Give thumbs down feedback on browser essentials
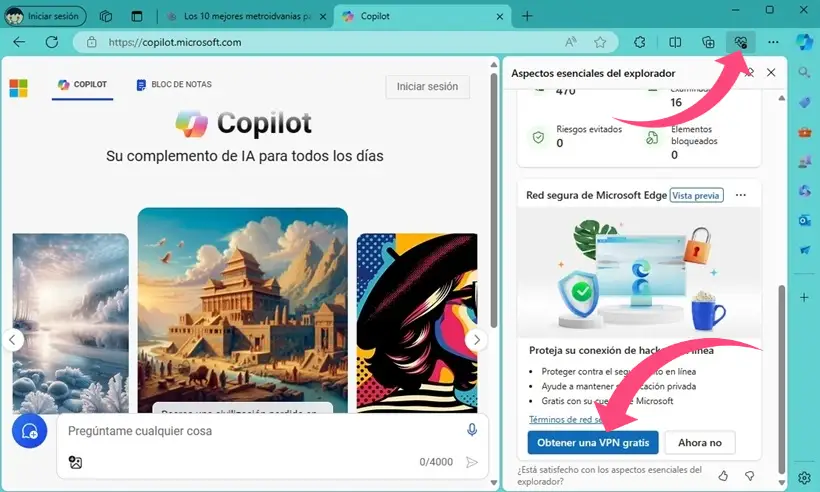Image resolution: width=820 pixels, height=492 pixels. tap(749, 476)
